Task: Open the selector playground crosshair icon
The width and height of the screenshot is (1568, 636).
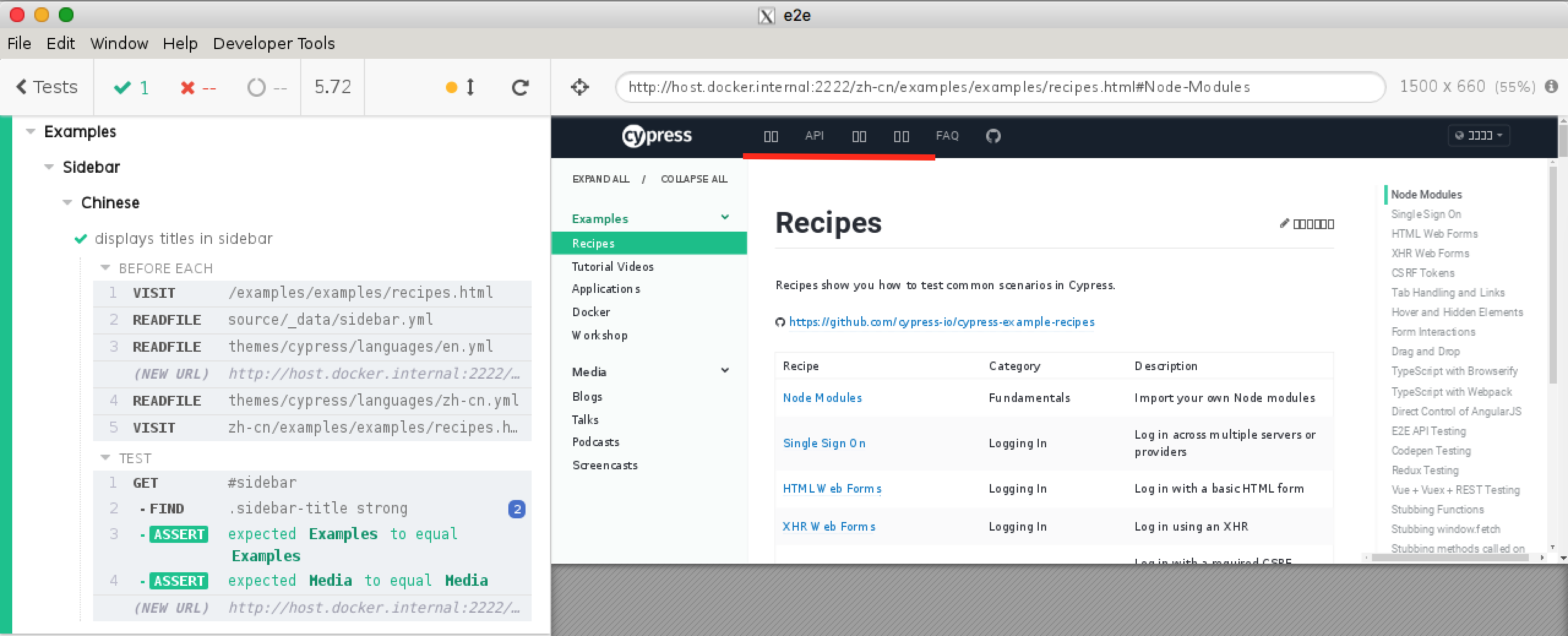Action: [579, 87]
